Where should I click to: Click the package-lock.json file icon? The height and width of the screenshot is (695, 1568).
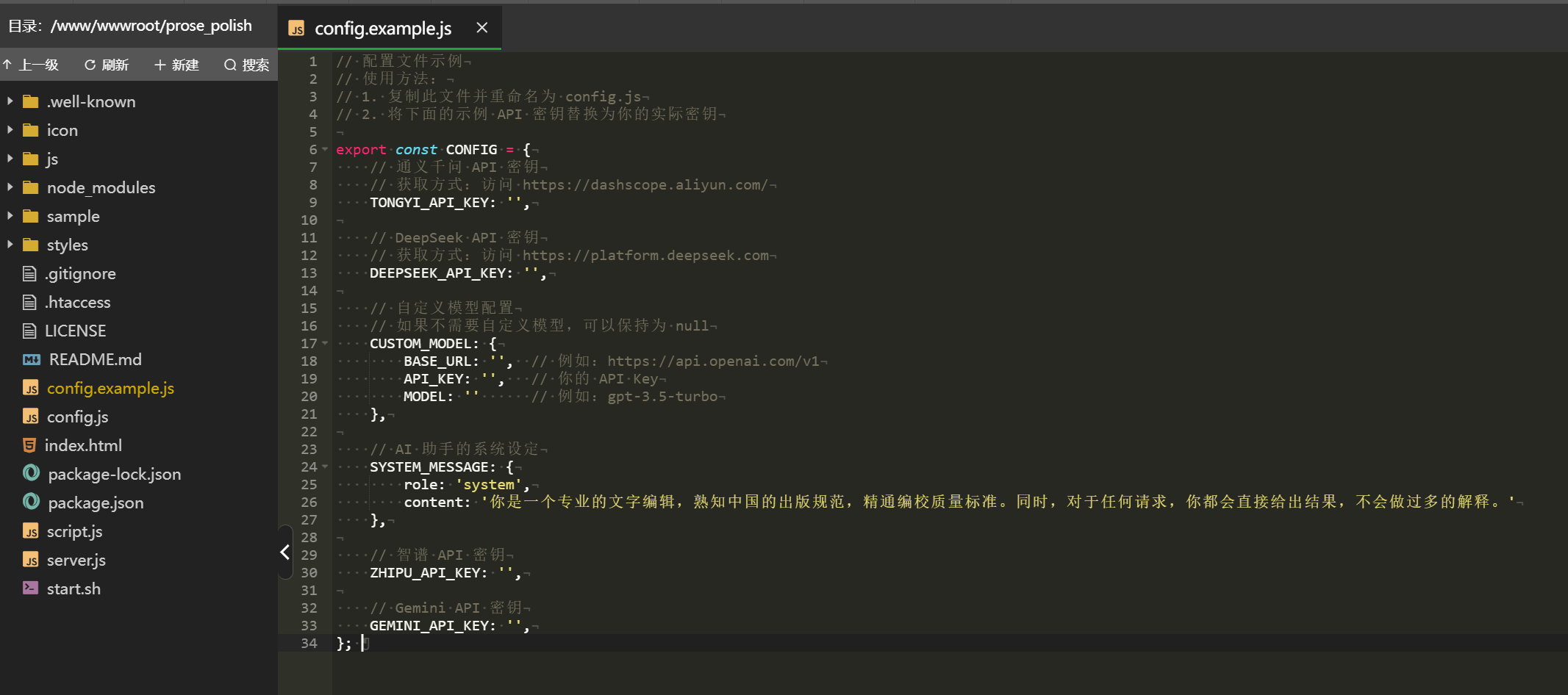(31, 473)
